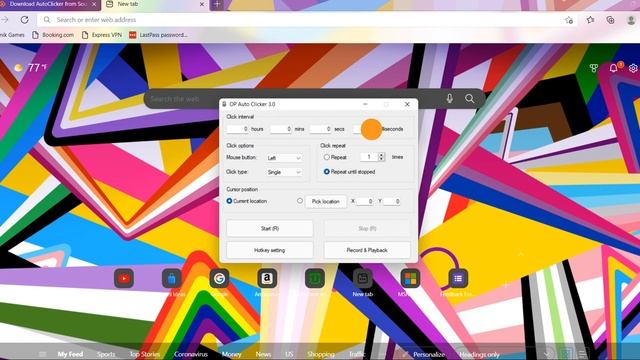
Task: Open the YouTube quick link tile
Action: [124, 279]
